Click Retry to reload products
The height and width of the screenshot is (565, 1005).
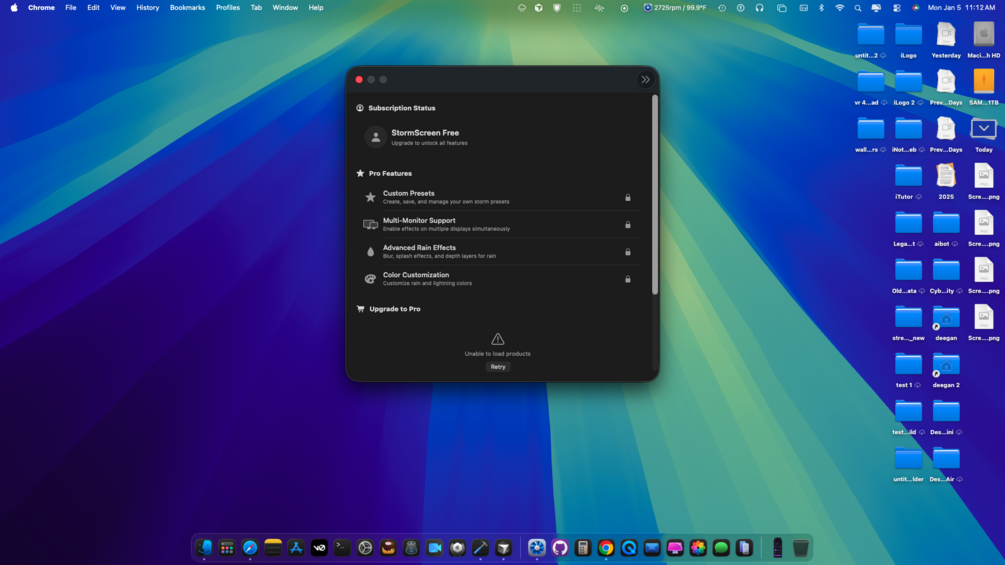pyautogui.click(x=498, y=367)
